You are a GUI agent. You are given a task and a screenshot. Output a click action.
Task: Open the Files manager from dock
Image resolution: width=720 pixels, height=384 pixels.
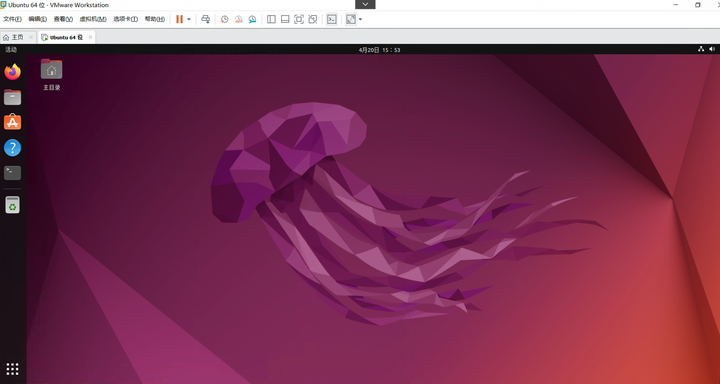click(12, 97)
